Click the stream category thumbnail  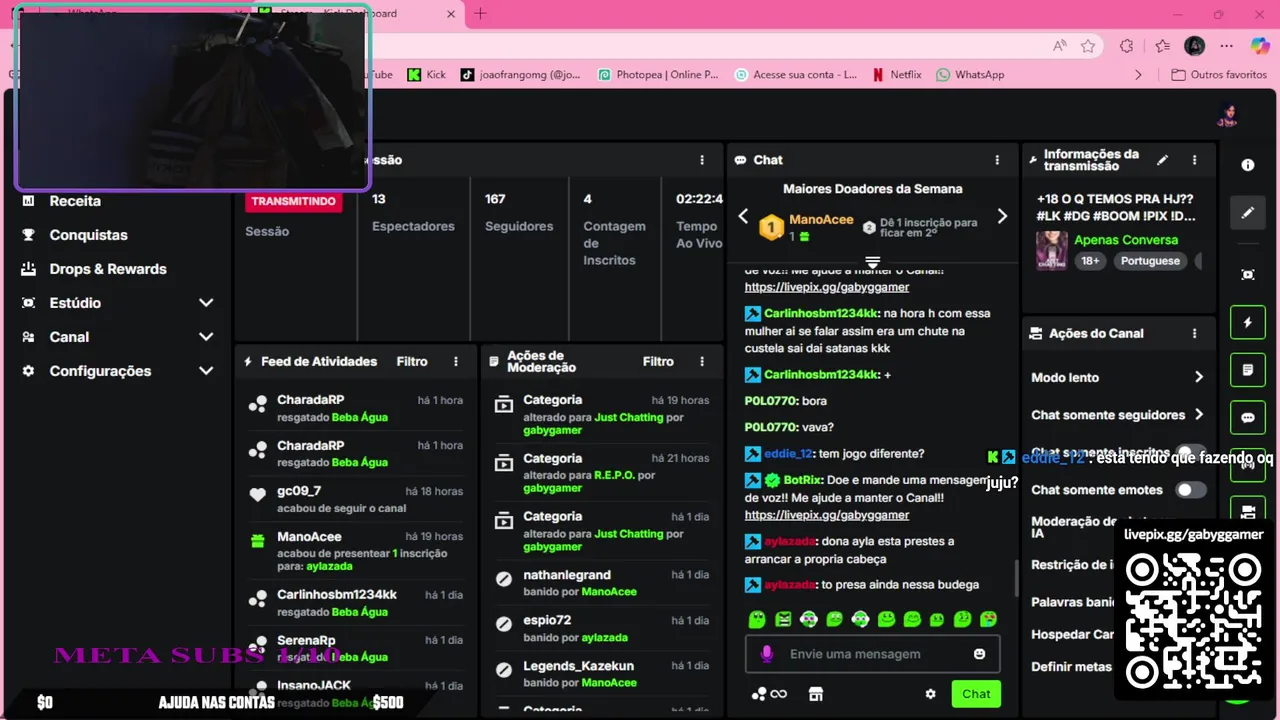click(1051, 250)
